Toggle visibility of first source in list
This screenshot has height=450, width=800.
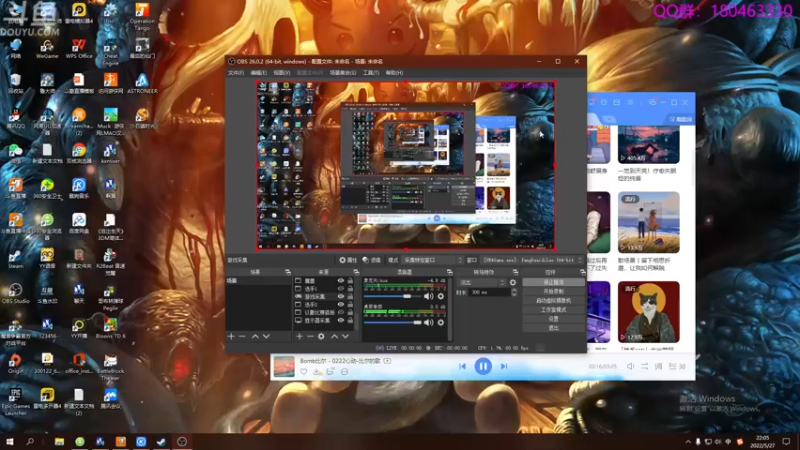pyautogui.click(x=341, y=281)
